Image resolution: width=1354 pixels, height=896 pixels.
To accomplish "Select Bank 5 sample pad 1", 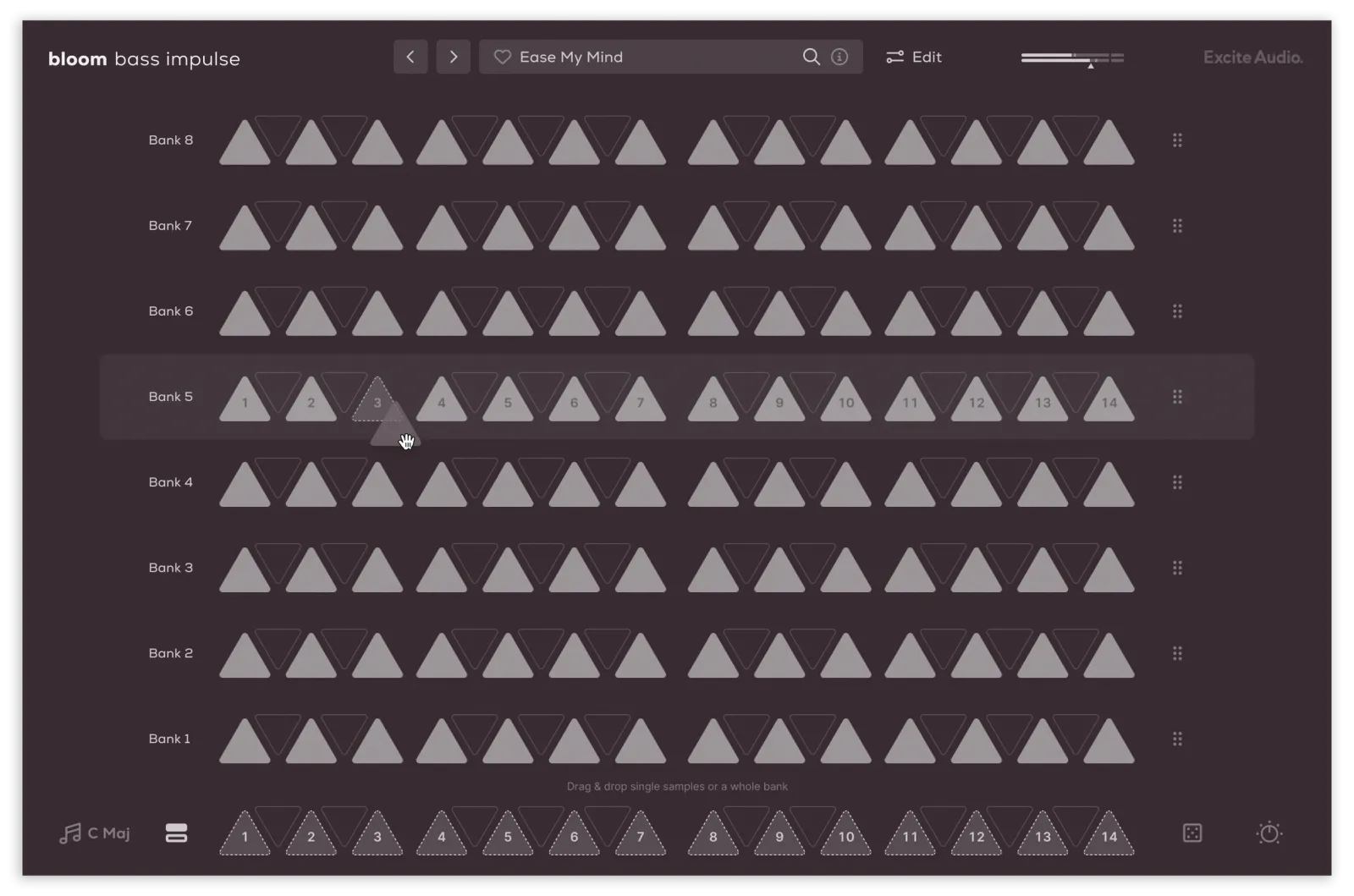I will (245, 401).
